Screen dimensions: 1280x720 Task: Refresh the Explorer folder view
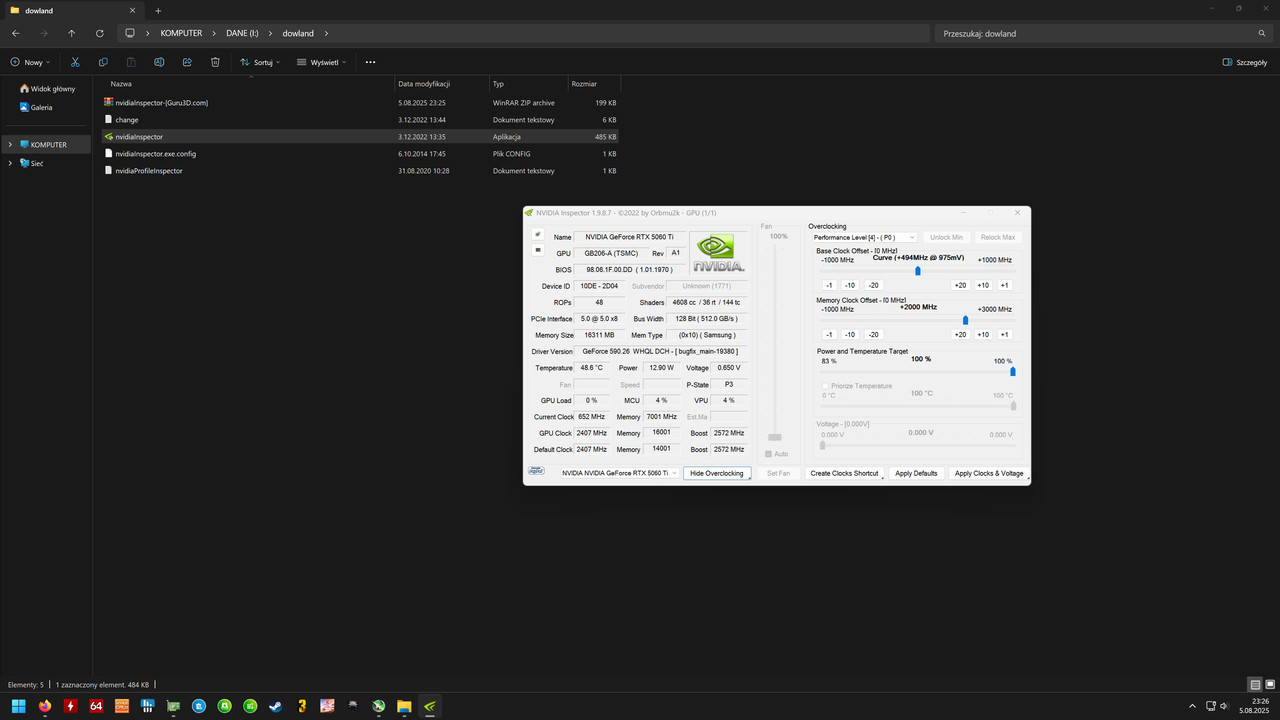coord(99,33)
